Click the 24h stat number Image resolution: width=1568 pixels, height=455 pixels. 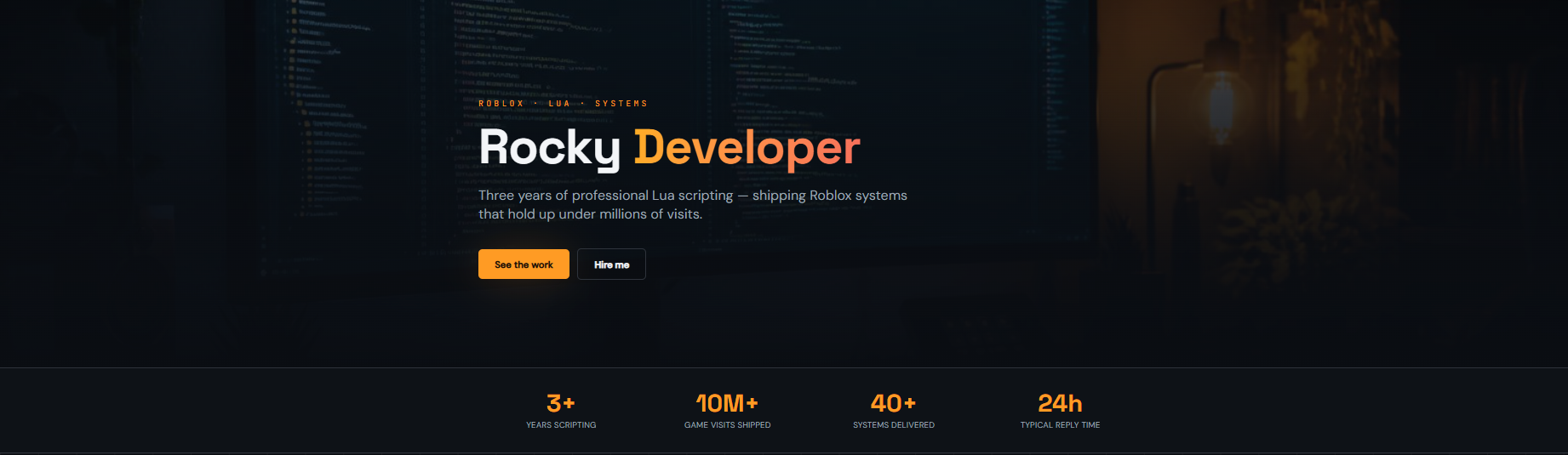pos(1060,403)
